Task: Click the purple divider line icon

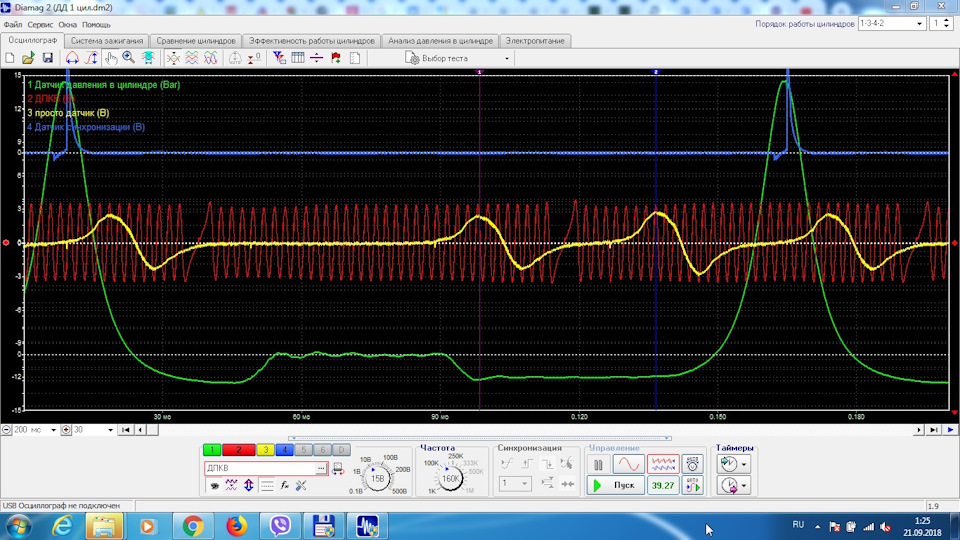Action: [317, 58]
